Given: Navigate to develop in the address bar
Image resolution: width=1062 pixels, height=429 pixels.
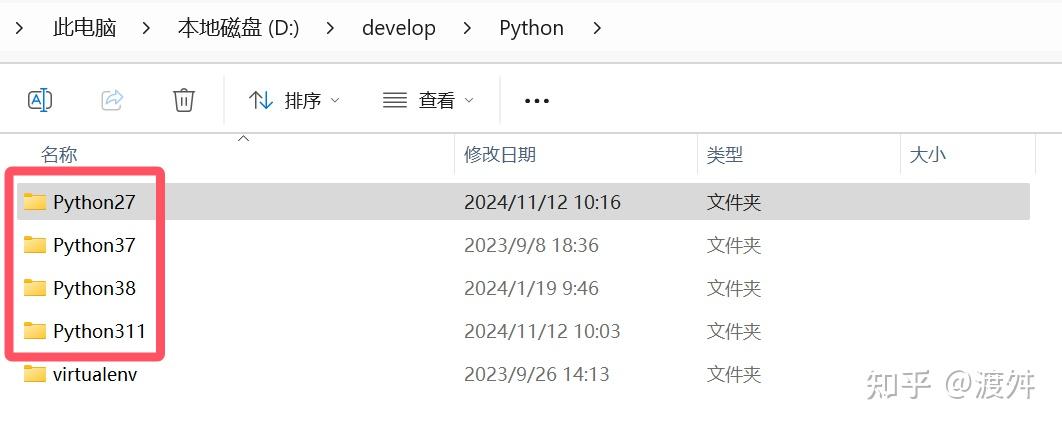Looking at the screenshot, I should coord(398,28).
